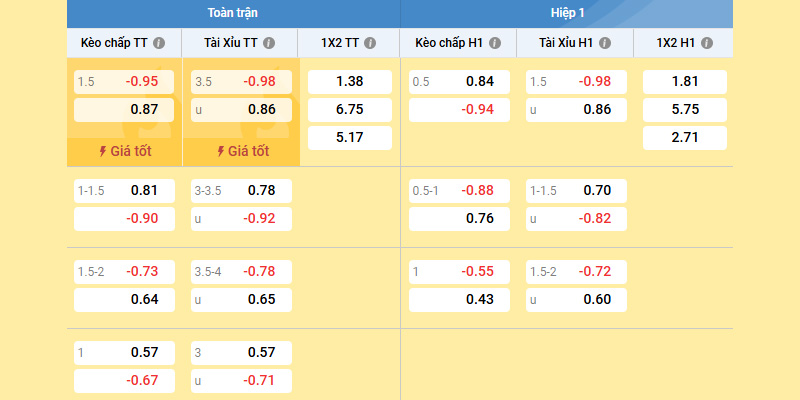Click Giá tốt label under Kèo chấp TT
This screenshot has width=800, height=400.
tap(125, 152)
